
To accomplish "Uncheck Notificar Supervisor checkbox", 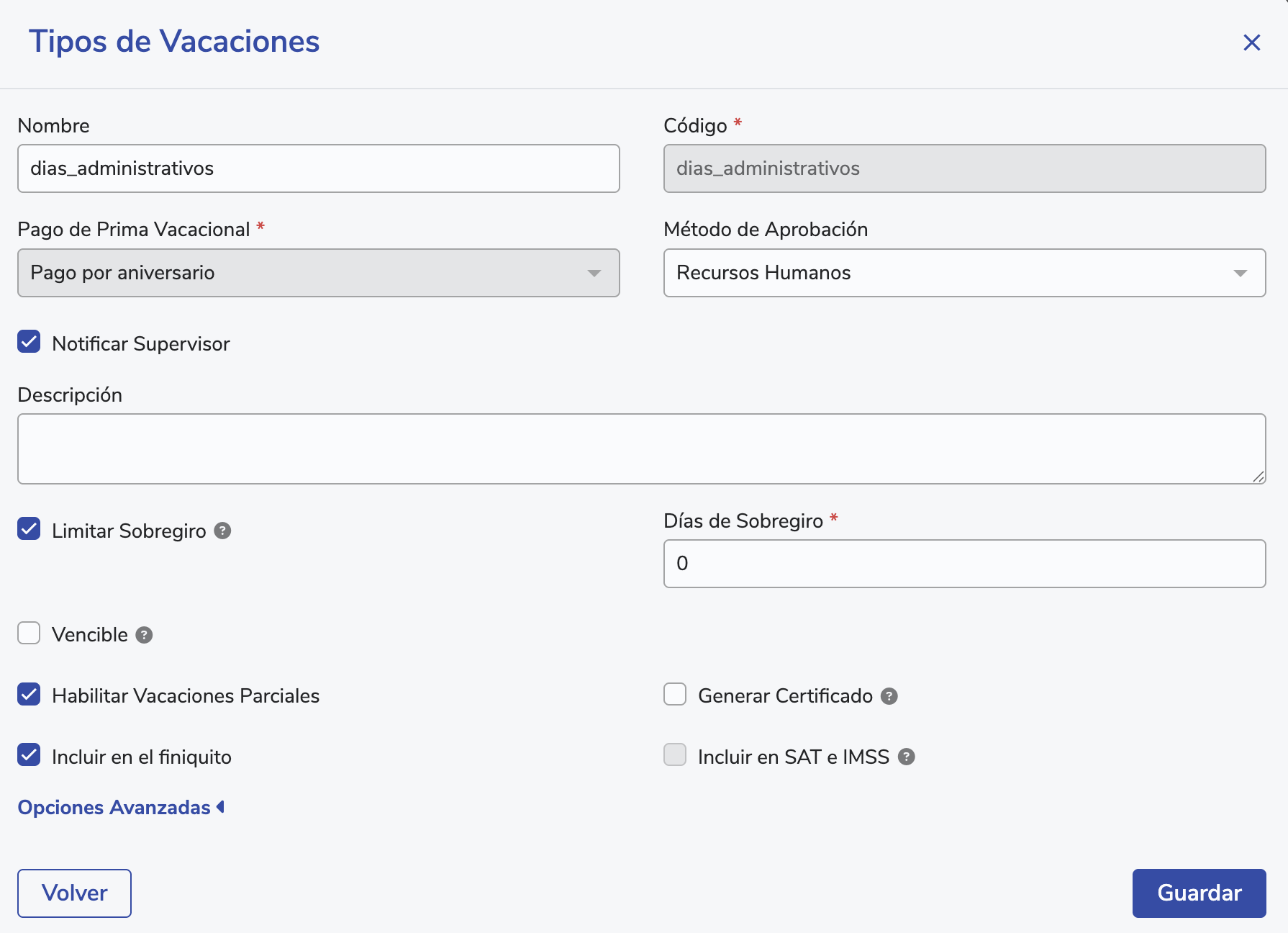I will [x=29, y=342].
